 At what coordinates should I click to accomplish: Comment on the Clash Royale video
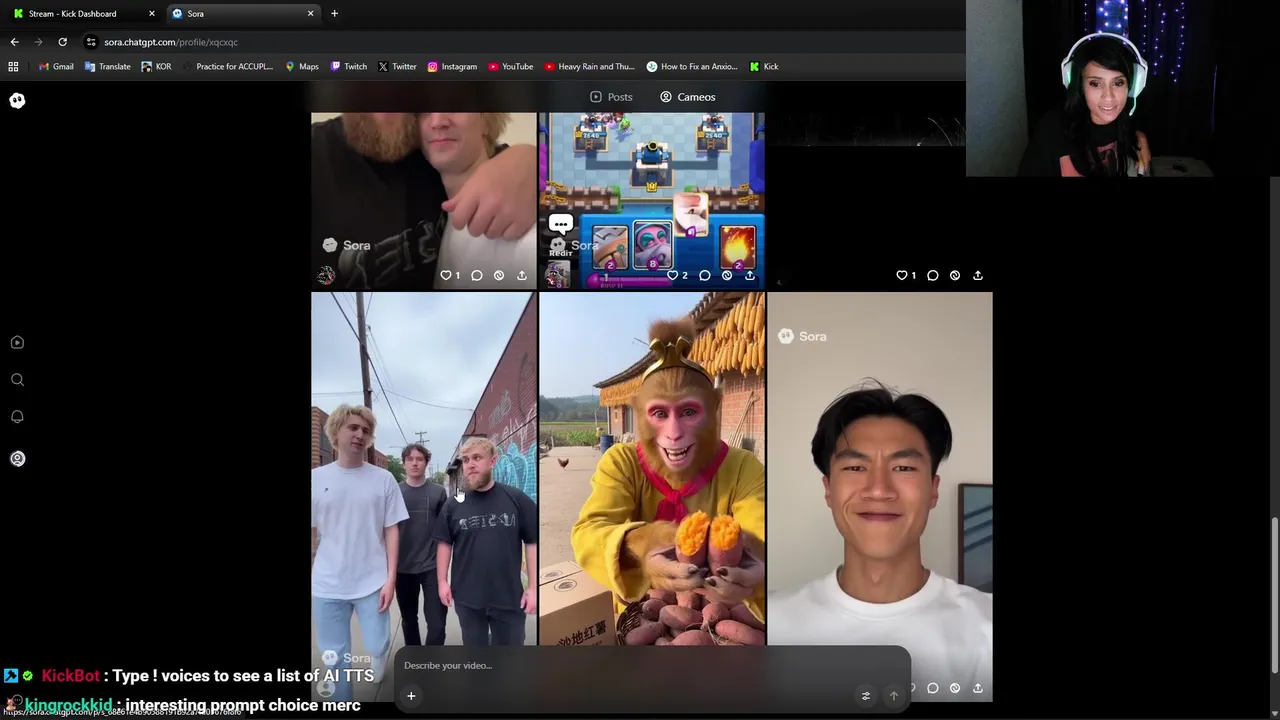tap(705, 275)
